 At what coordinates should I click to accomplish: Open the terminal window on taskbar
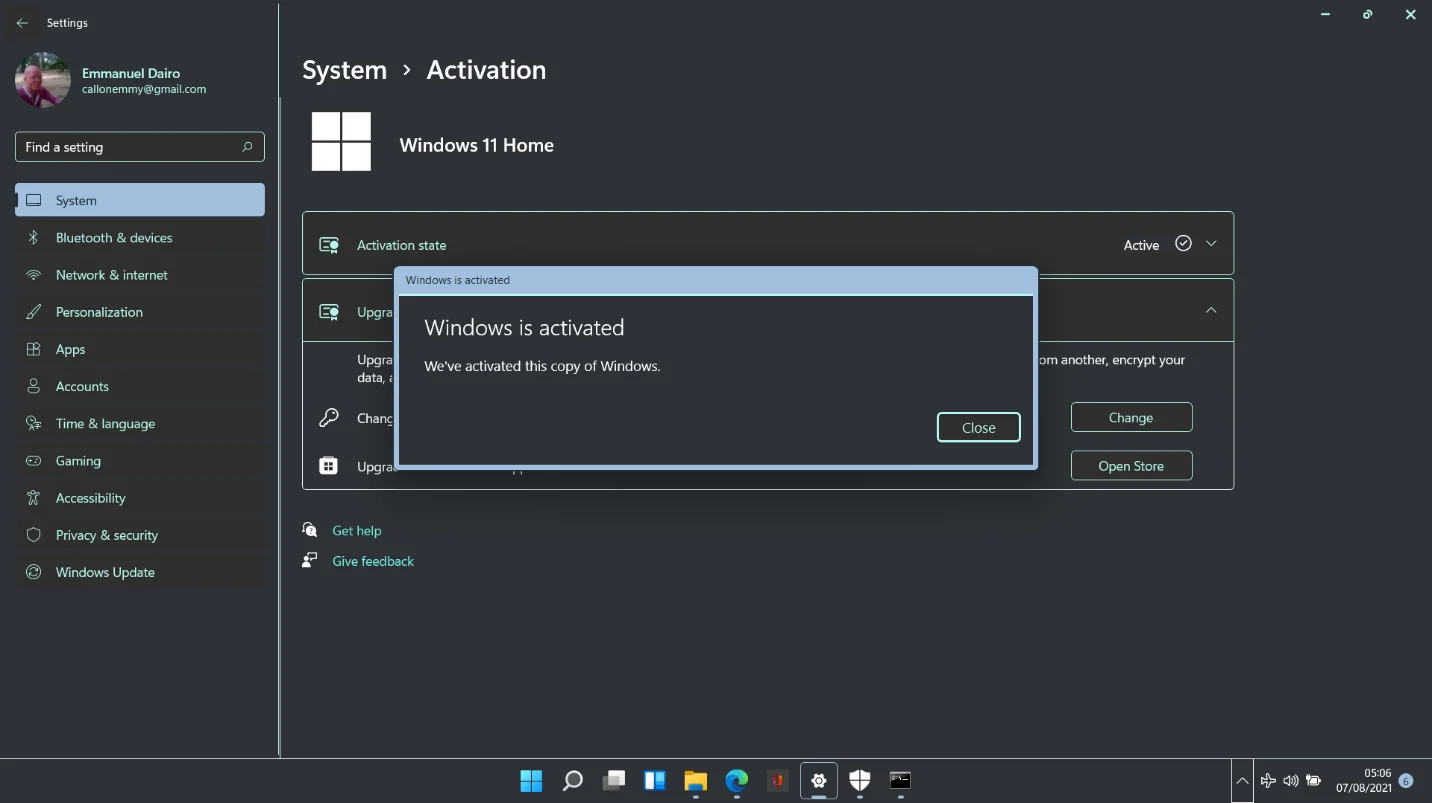[x=900, y=780]
